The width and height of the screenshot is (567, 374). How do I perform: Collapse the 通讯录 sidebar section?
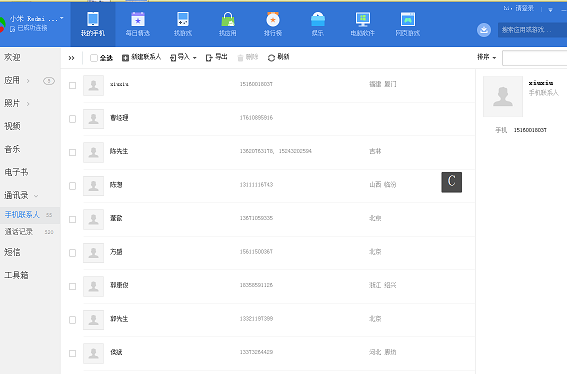36,196
